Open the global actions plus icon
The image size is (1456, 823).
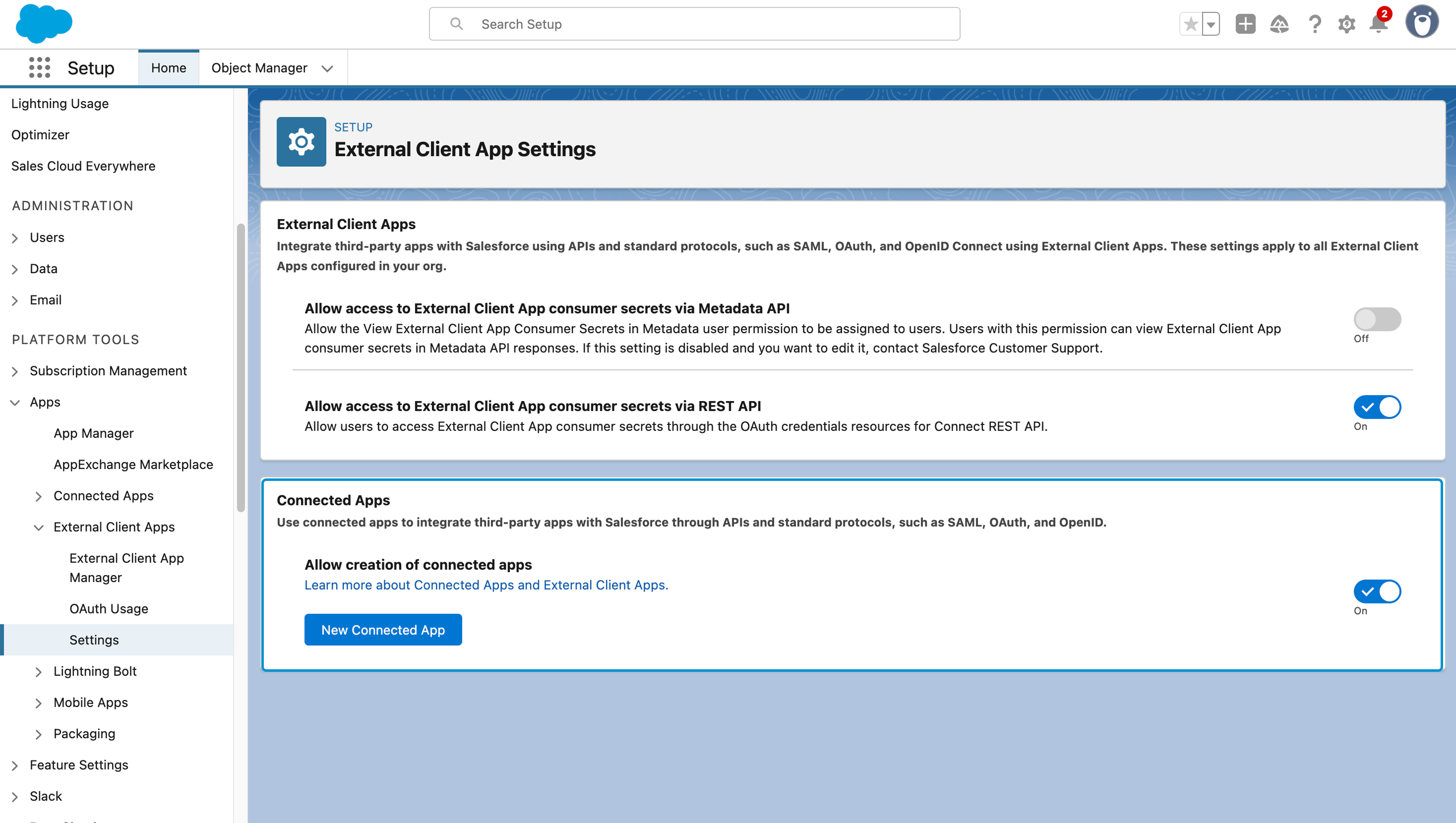(x=1245, y=24)
